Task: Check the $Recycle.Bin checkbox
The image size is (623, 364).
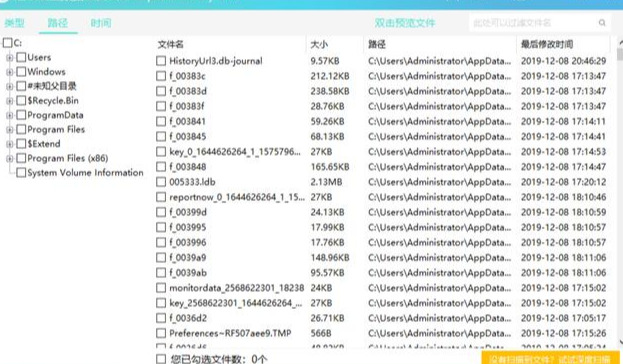Action: 21,101
